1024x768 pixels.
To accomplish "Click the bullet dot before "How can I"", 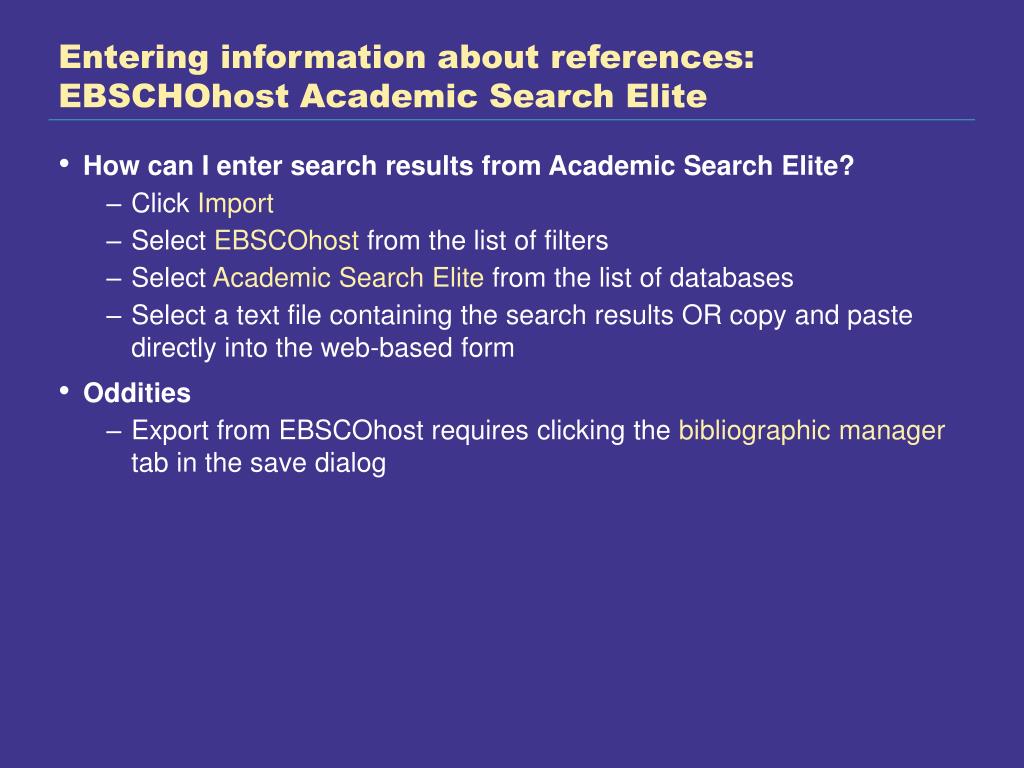I will (x=64, y=163).
